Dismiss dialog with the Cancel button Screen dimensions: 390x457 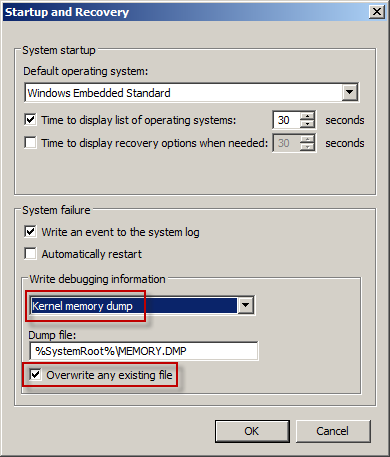click(x=333, y=431)
